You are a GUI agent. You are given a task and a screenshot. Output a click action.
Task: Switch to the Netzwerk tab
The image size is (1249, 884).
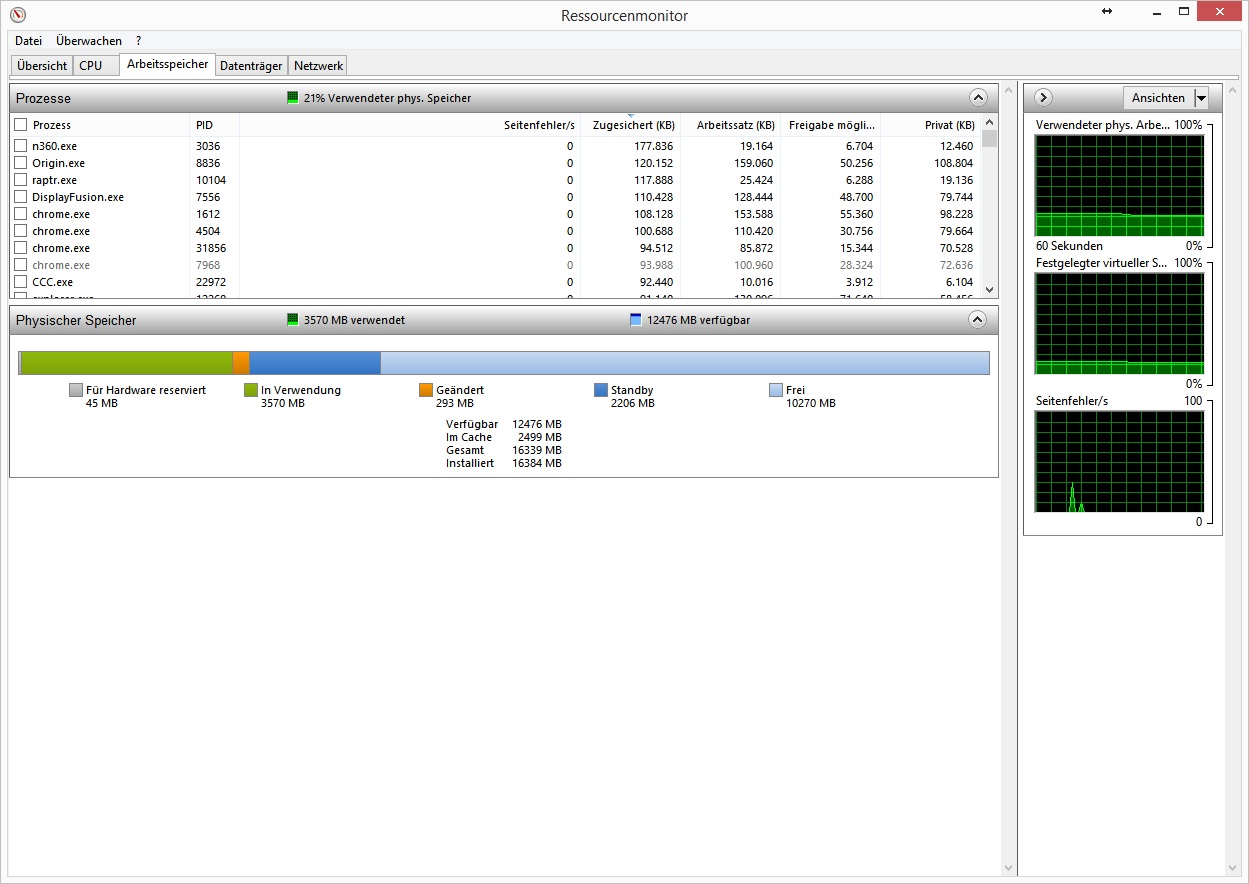[318, 66]
